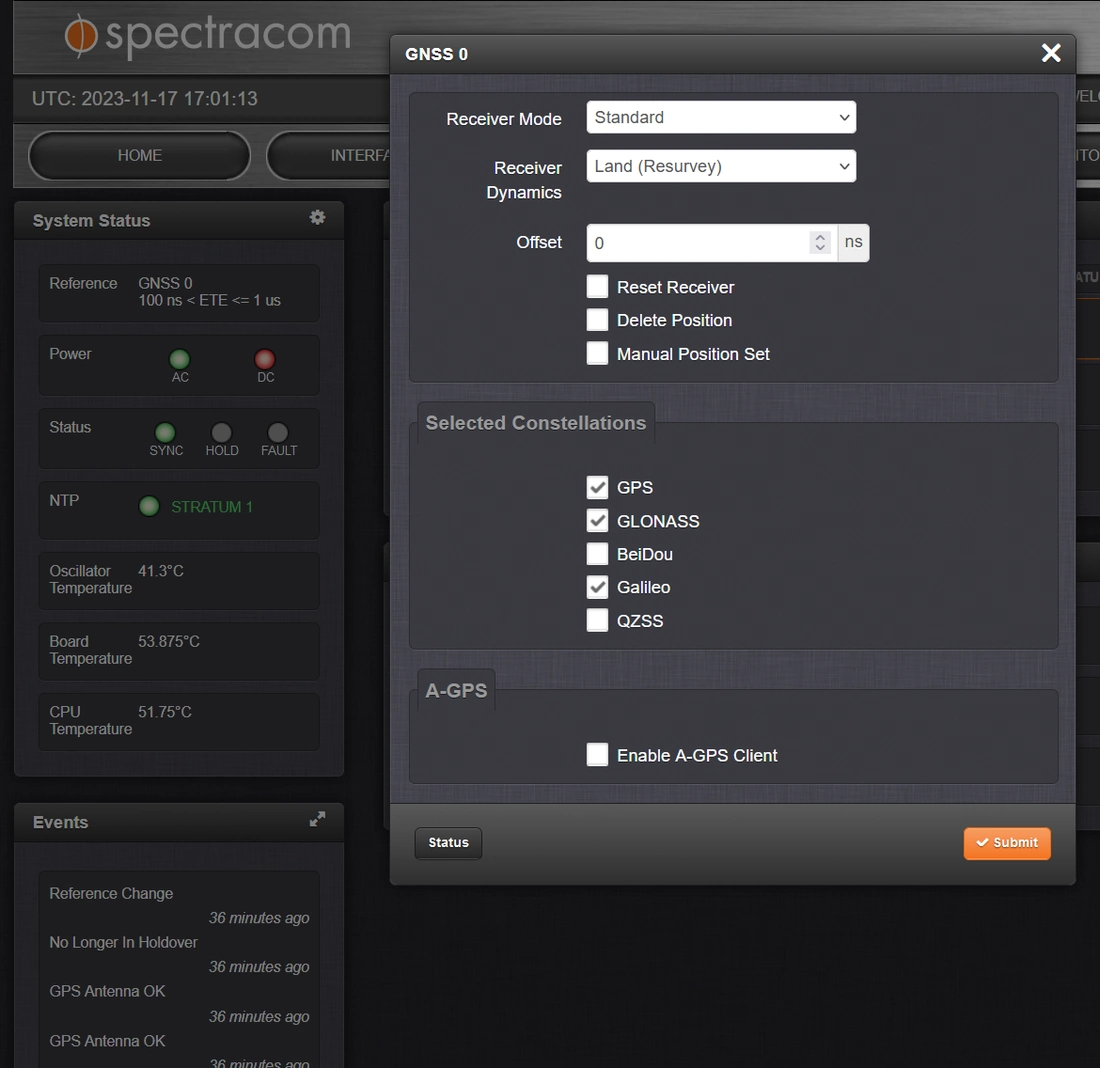
Task: Click the HOLD status indicator
Action: [x=221, y=432]
